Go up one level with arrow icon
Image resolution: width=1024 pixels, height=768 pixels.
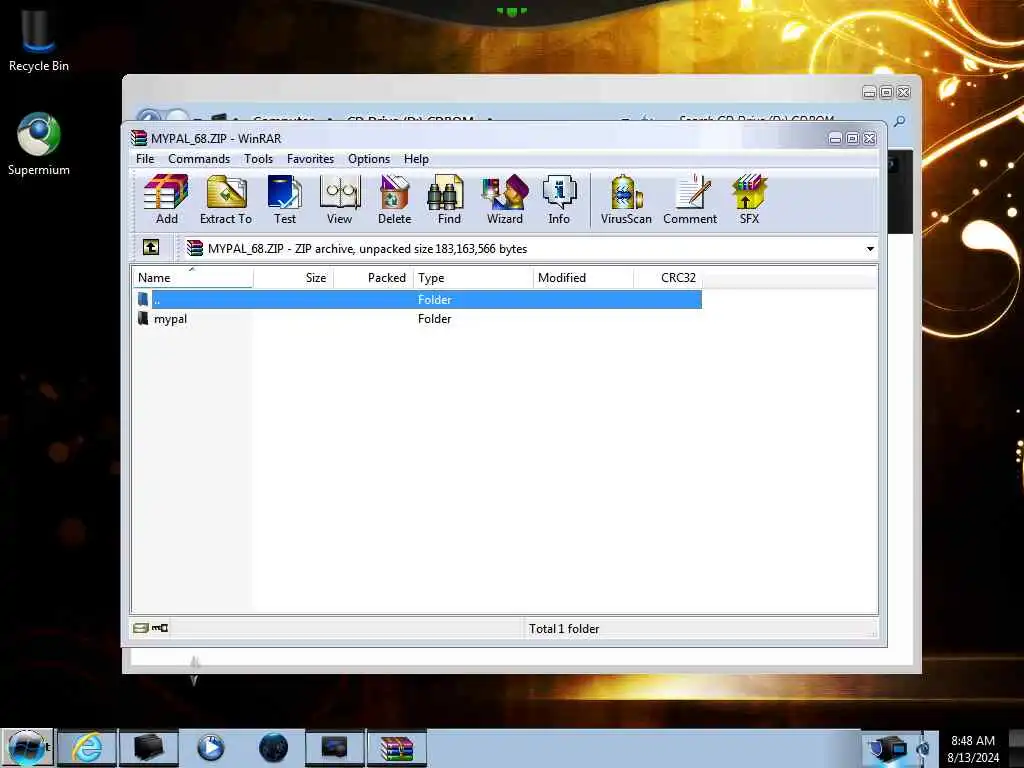pos(151,248)
